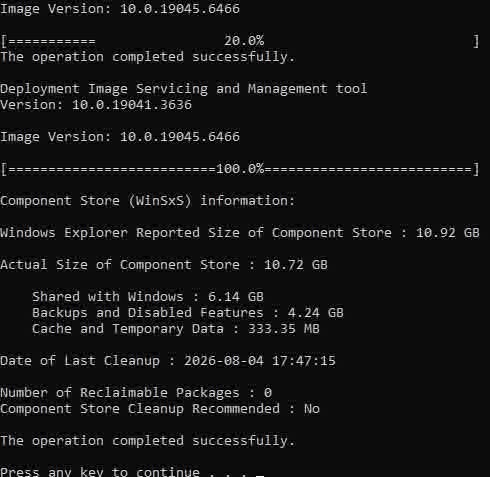
Task: Click the first Image Version 10.0.19045.6466 line
Action: click(x=120, y=9)
